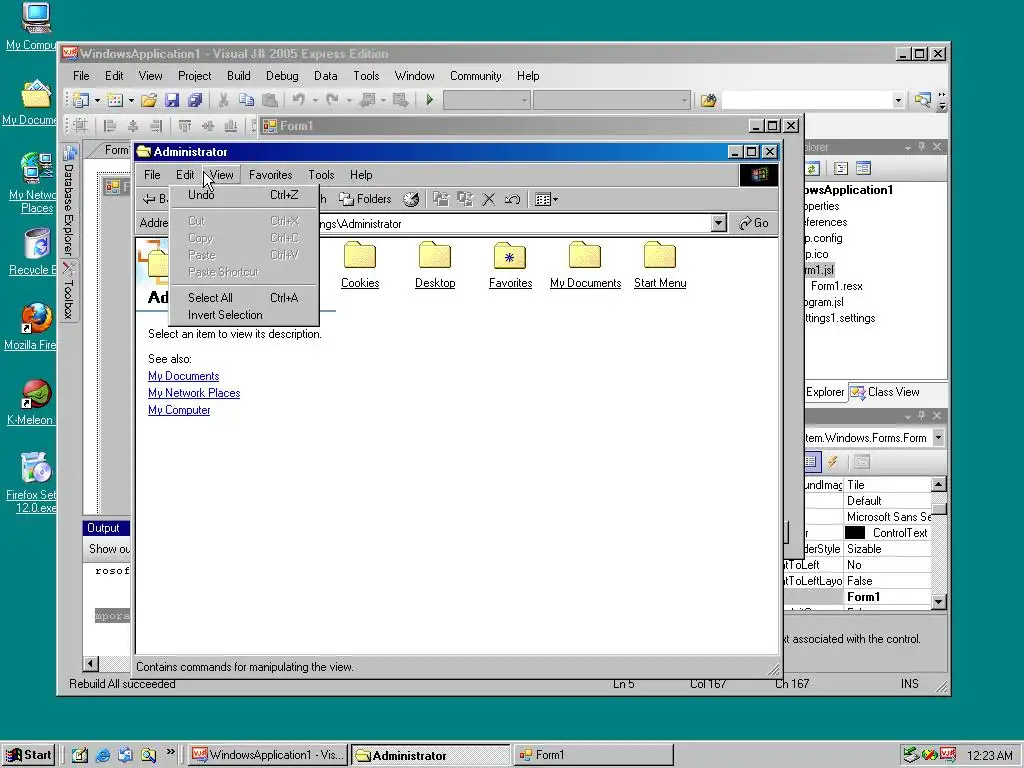The height and width of the screenshot is (768, 1024).
Task: Click Save icon in Visual J# toolbar
Action: pyautogui.click(x=172, y=100)
